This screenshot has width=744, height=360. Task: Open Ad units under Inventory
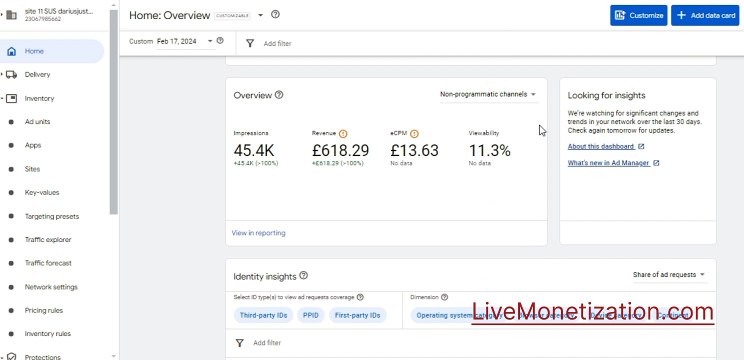tap(37, 122)
